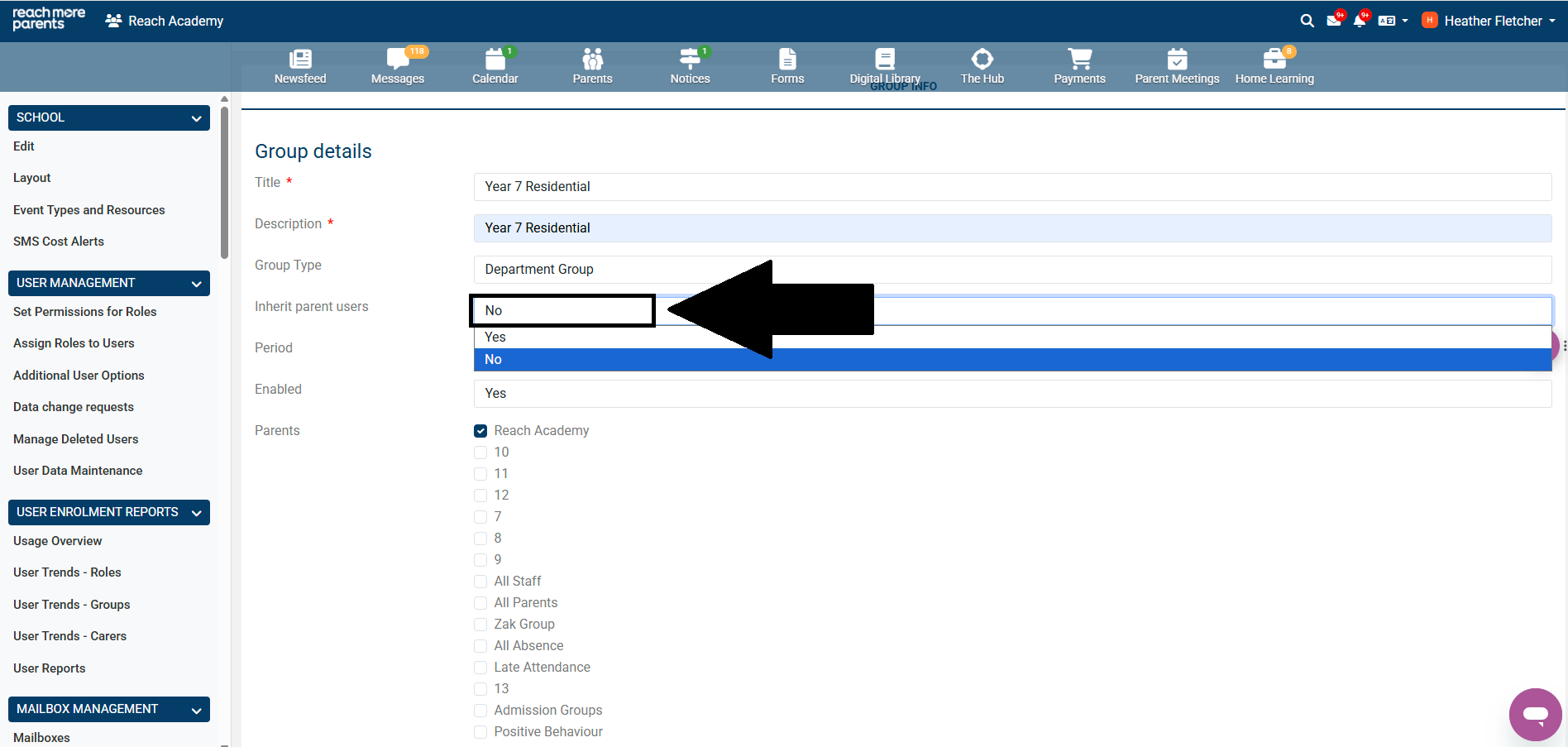The width and height of the screenshot is (1568, 747).
Task: Check the All Staff checkbox
Action: (x=480, y=582)
